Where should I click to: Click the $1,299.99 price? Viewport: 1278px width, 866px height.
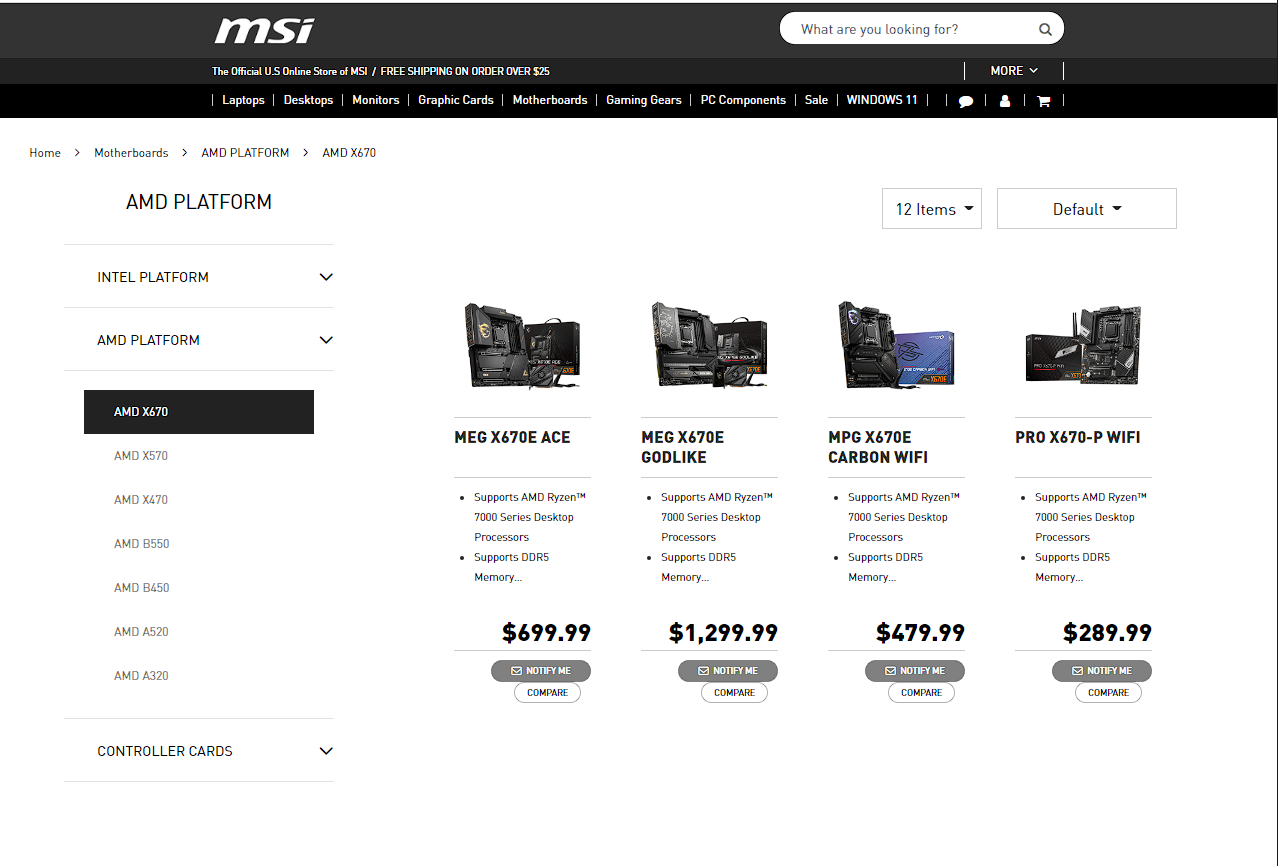723,633
